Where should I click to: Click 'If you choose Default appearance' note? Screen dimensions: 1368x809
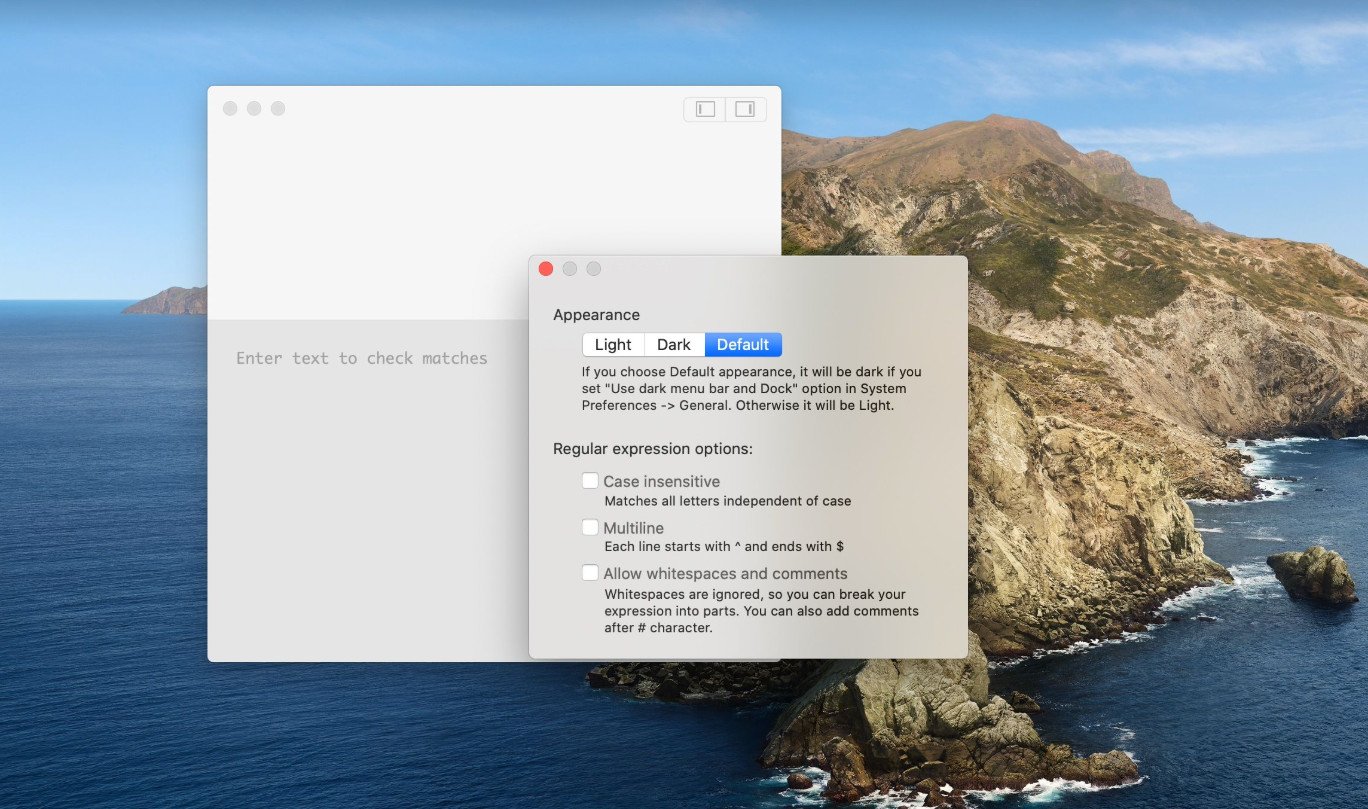coord(752,389)
